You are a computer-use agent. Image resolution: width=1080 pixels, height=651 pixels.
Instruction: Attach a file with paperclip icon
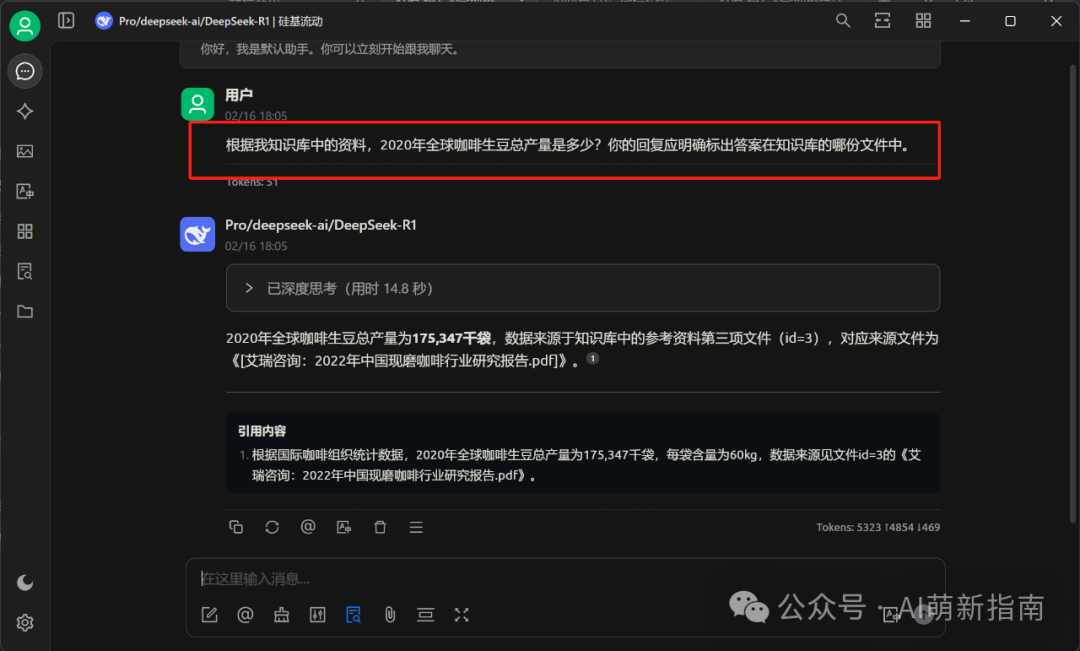tap(390, 614)
